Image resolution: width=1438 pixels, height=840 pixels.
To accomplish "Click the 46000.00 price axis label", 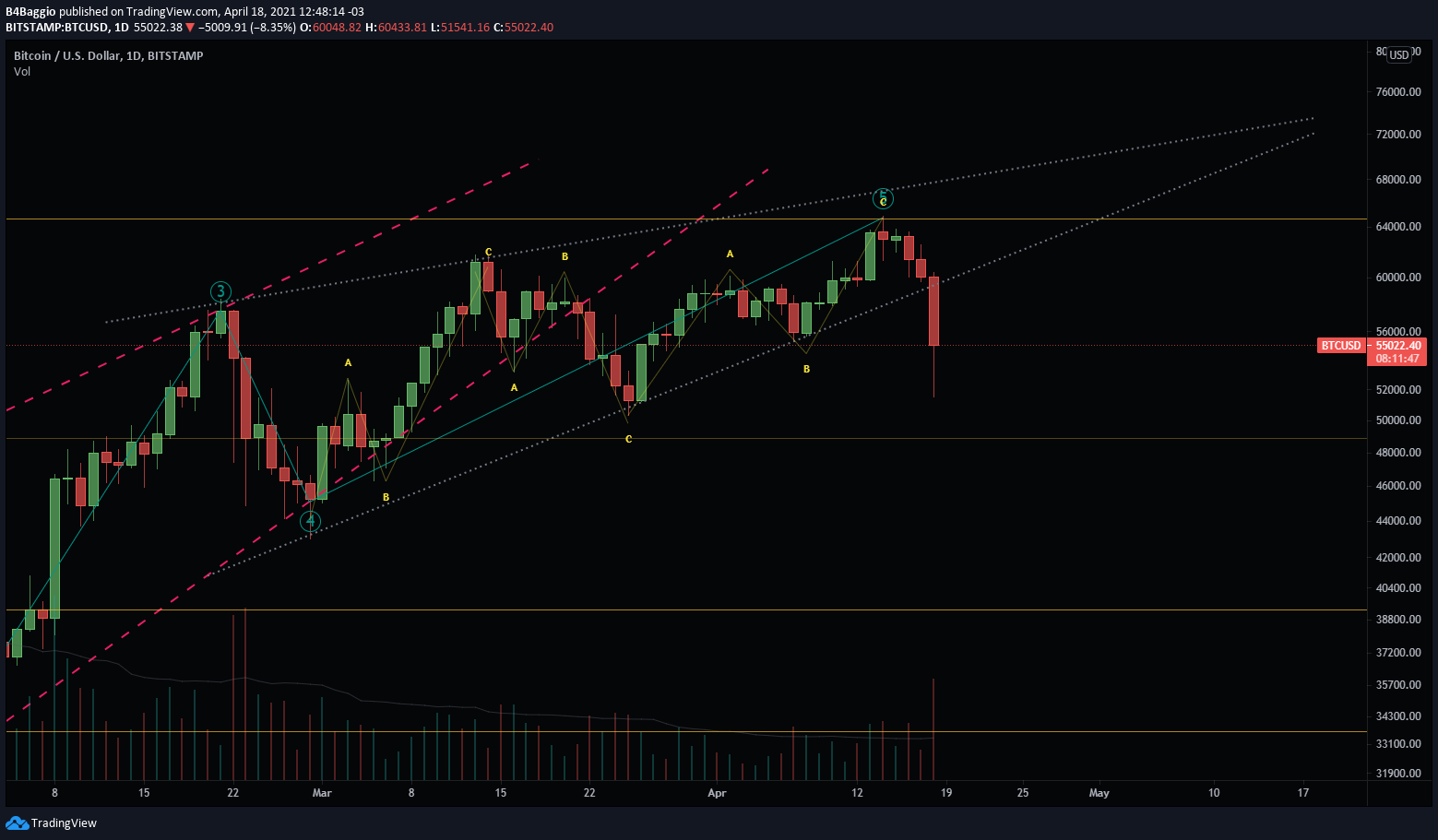I will click(1398, 486).
